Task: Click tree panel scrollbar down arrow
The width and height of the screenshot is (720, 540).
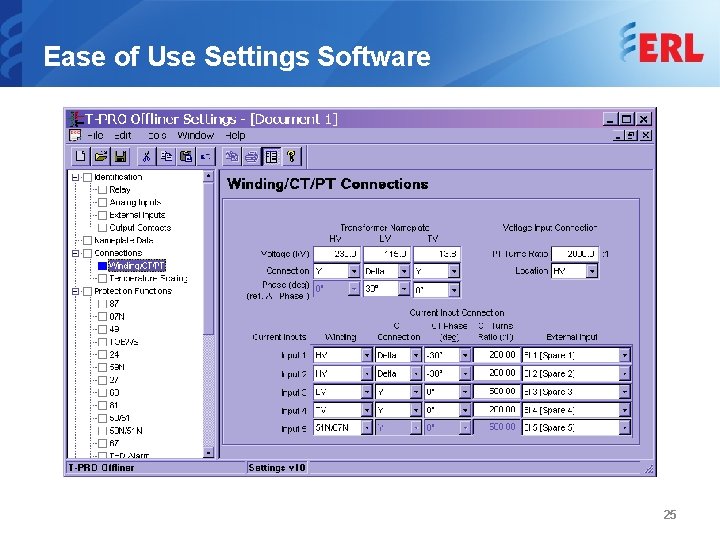Action: 208,453
